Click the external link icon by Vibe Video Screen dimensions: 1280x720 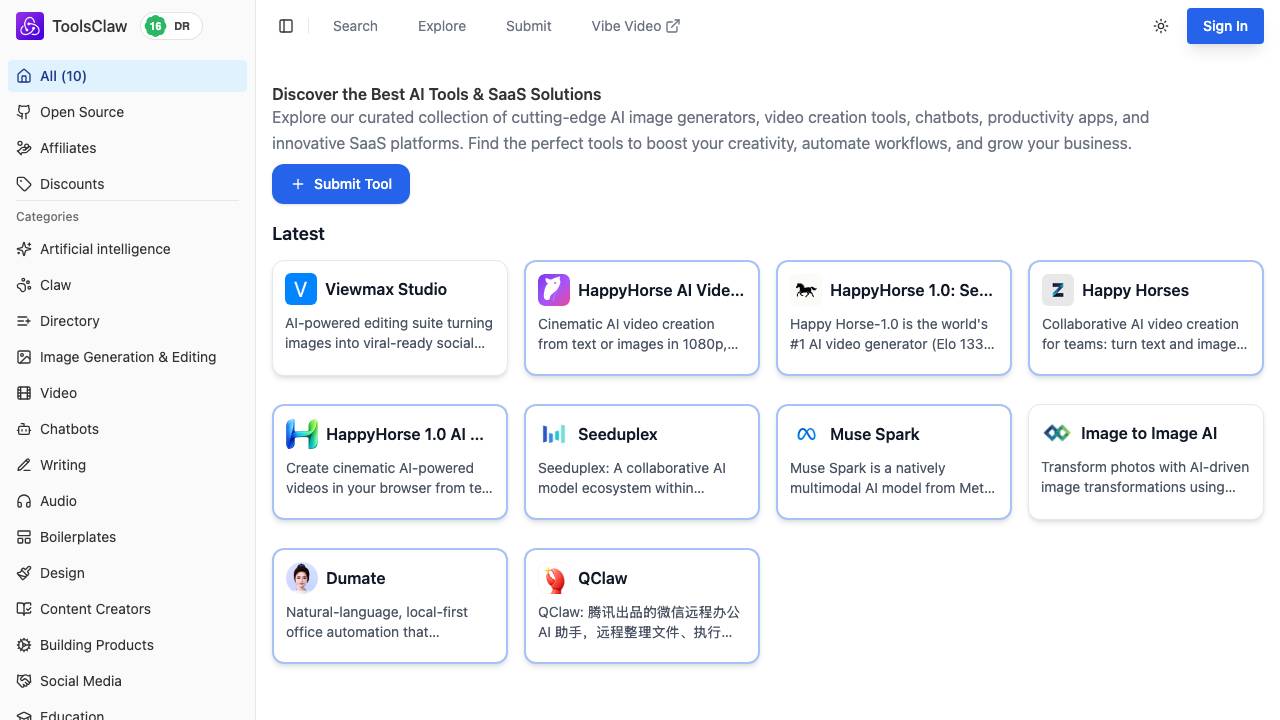point(673,26)
